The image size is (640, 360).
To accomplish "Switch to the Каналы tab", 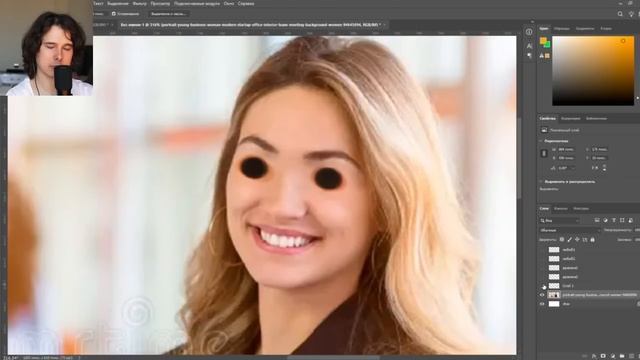I will tap(560, 209).
